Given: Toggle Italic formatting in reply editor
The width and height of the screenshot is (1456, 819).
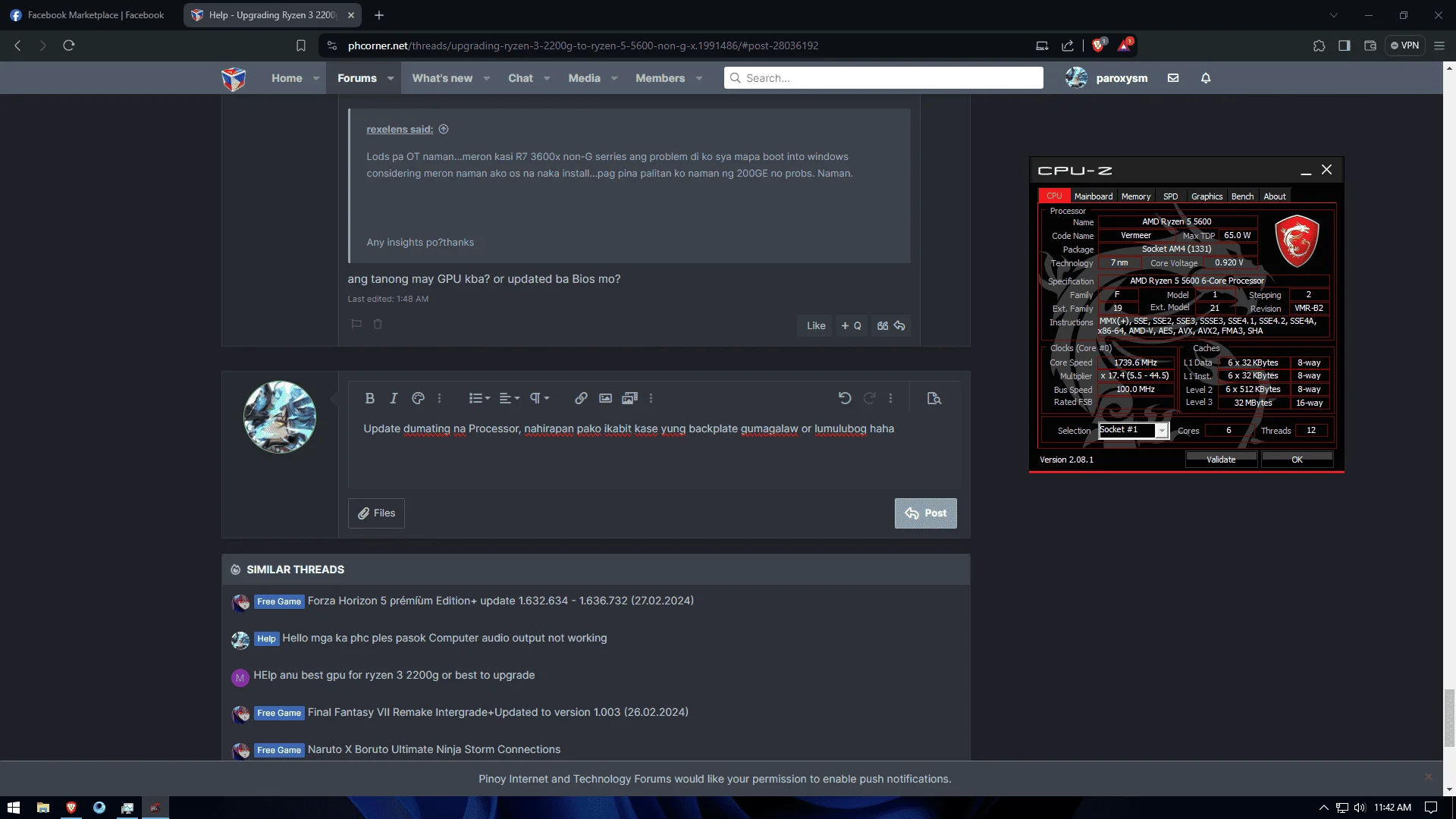Looking at the screenshot, I should coord(394,398).
